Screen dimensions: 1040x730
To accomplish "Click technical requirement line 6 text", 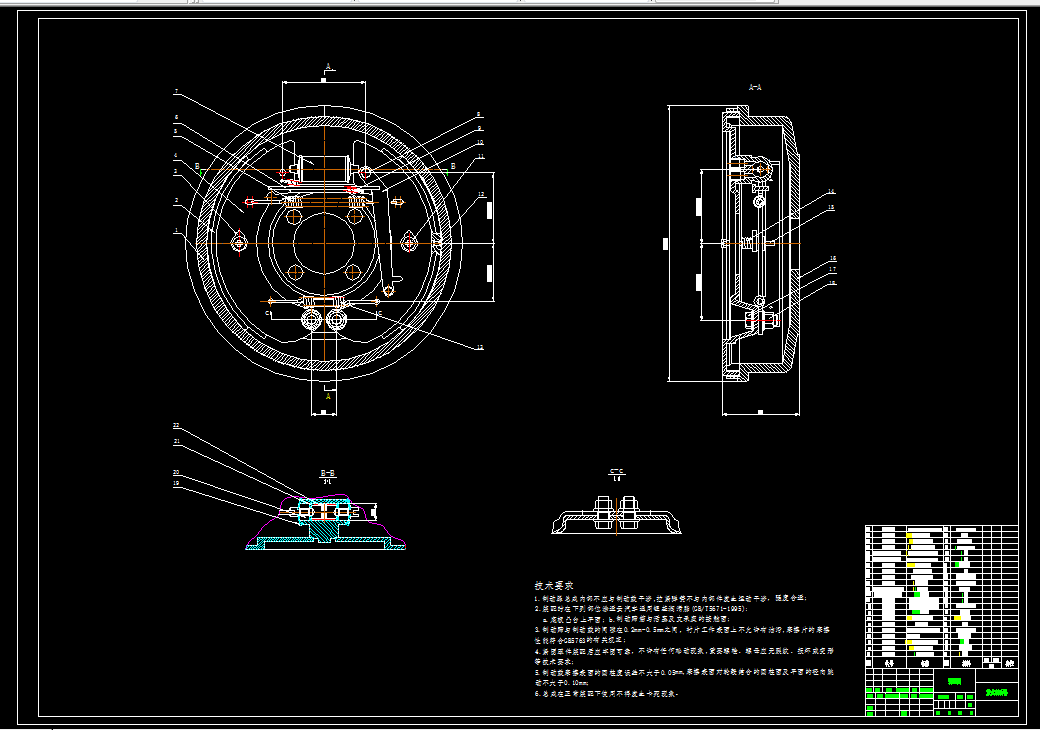I will pyautogui.click(x=607, y=694).
